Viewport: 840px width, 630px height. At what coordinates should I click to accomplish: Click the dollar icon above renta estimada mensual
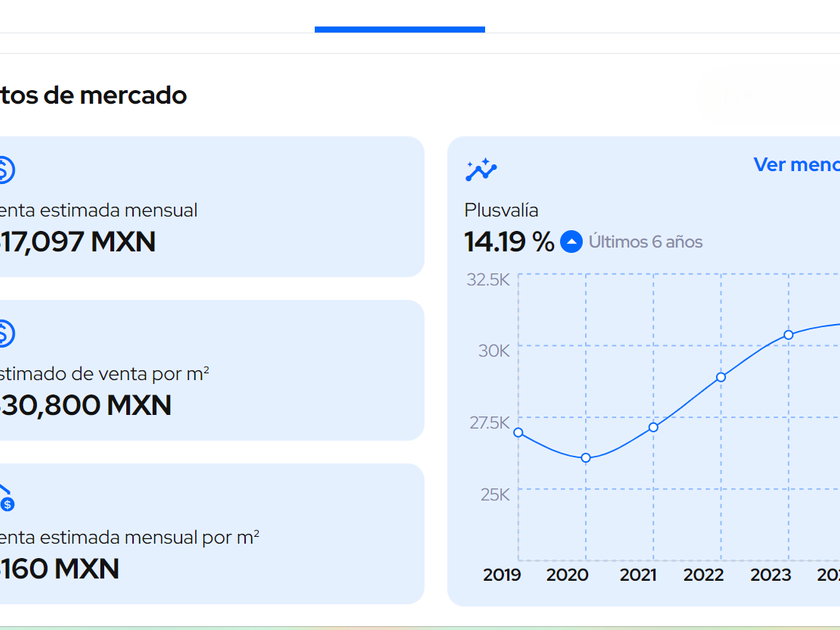tap(6, 170)
